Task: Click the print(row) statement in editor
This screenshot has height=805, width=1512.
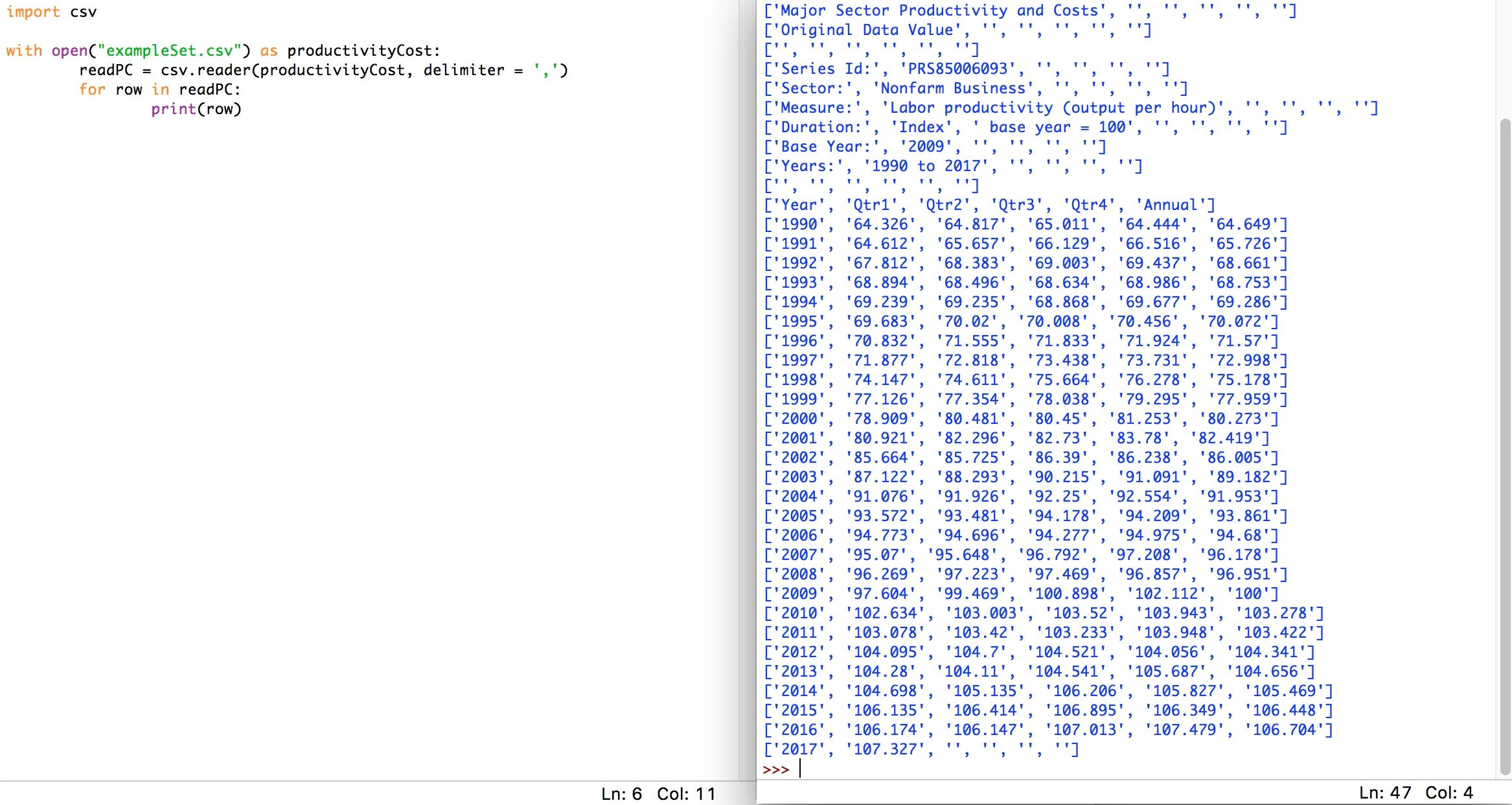Action: tap(196, 109)
